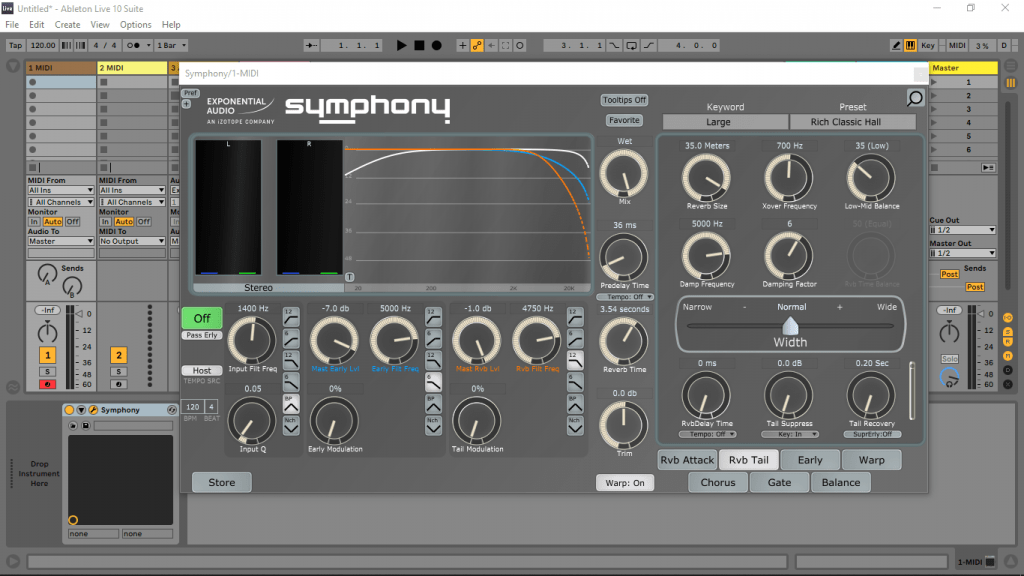Toggle the metronome button
This screenshot has height=576, width=1024.
point(134,45)
